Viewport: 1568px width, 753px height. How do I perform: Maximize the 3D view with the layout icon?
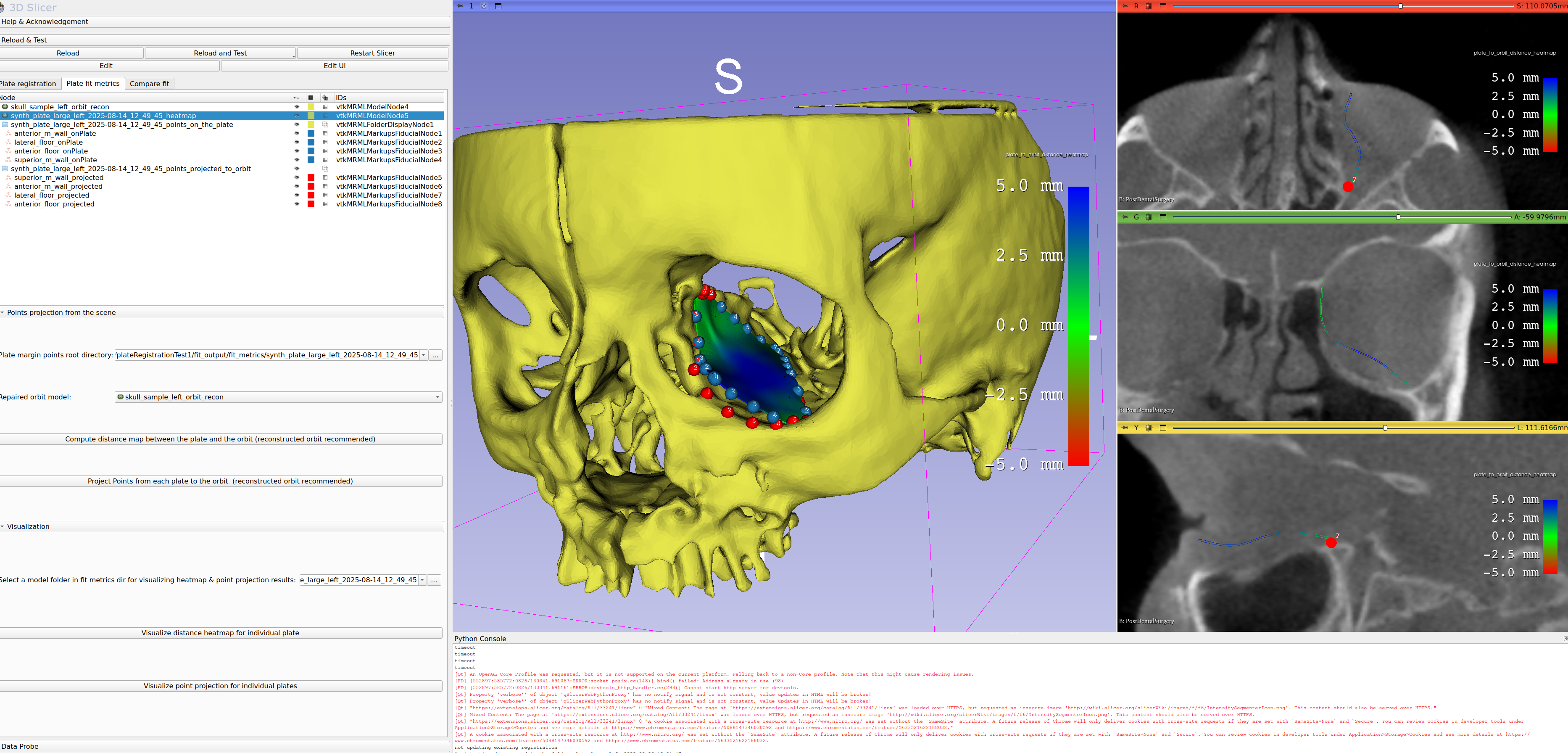pos(498,6)
